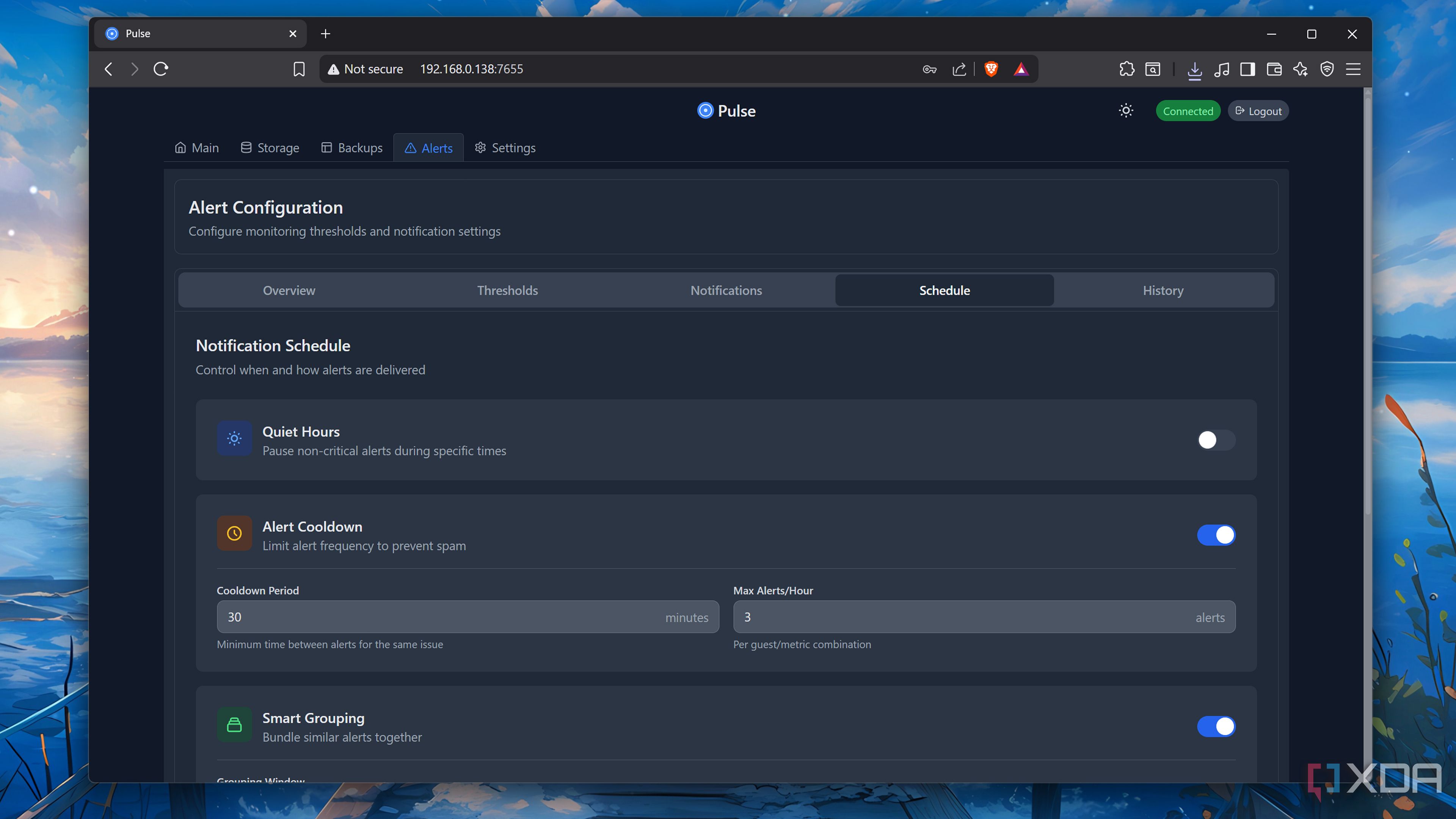Image resolution: width=1456 pixels, height=819 pixels.
Task: Open the browser hamburger menu
Action: click(1353, 69)
